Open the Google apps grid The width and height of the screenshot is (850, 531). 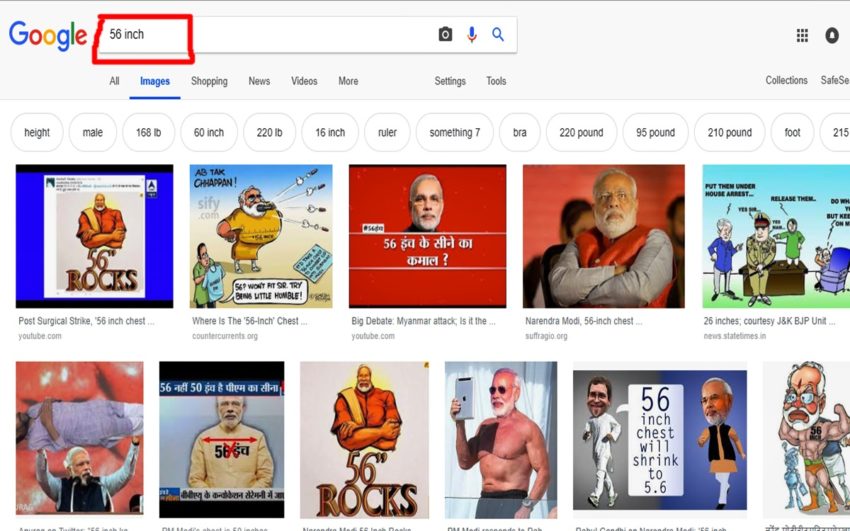click(x=802, y=35)
